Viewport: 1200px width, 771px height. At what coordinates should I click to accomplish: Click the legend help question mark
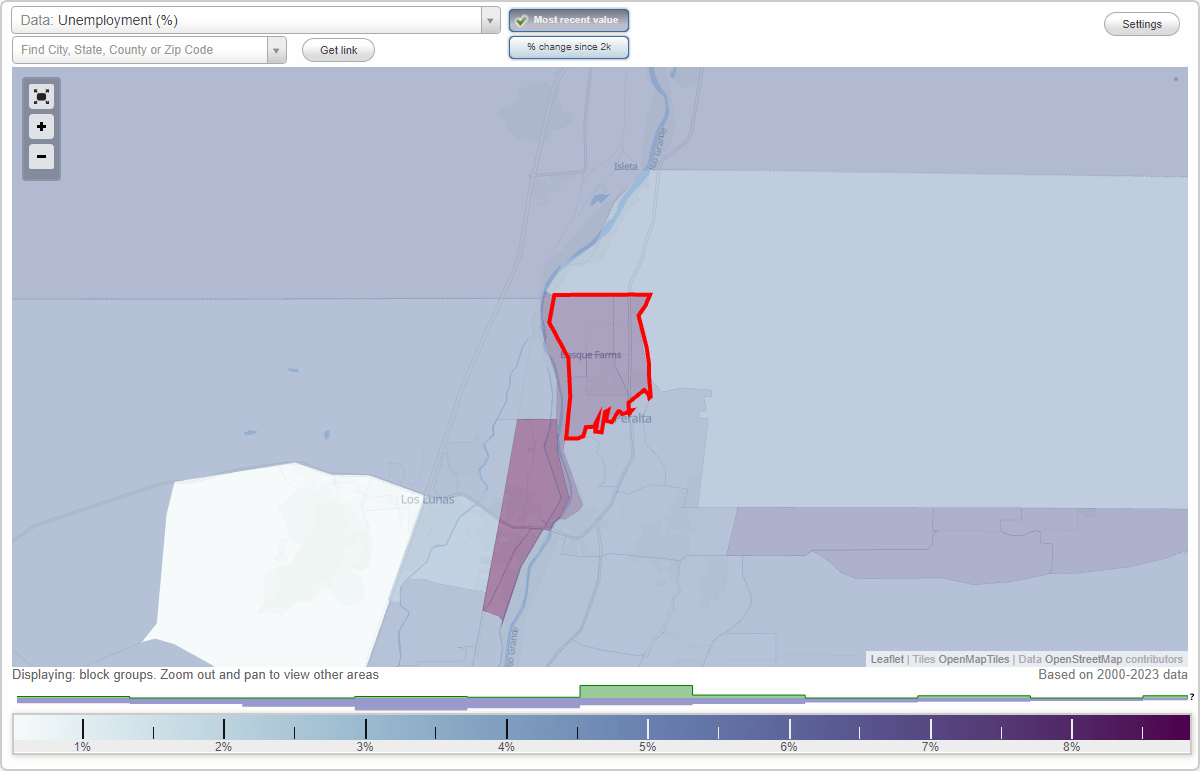(1192, 697)
